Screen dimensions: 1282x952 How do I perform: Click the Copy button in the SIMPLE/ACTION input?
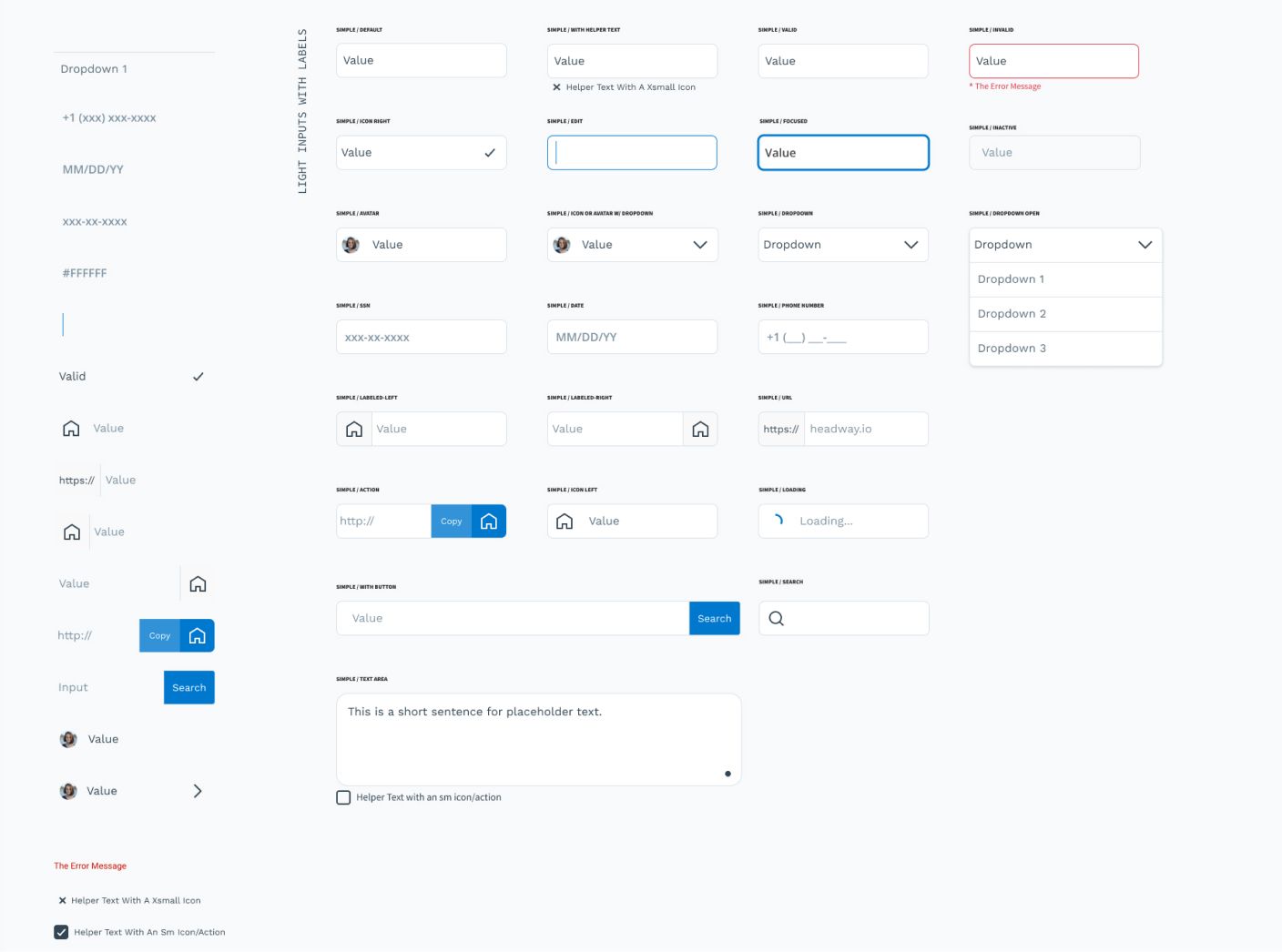click(451, 521)
